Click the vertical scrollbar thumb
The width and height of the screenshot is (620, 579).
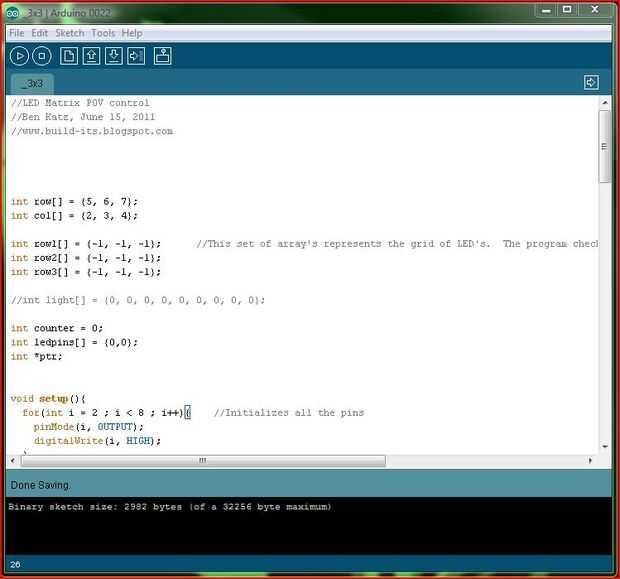tap(605, 147)
